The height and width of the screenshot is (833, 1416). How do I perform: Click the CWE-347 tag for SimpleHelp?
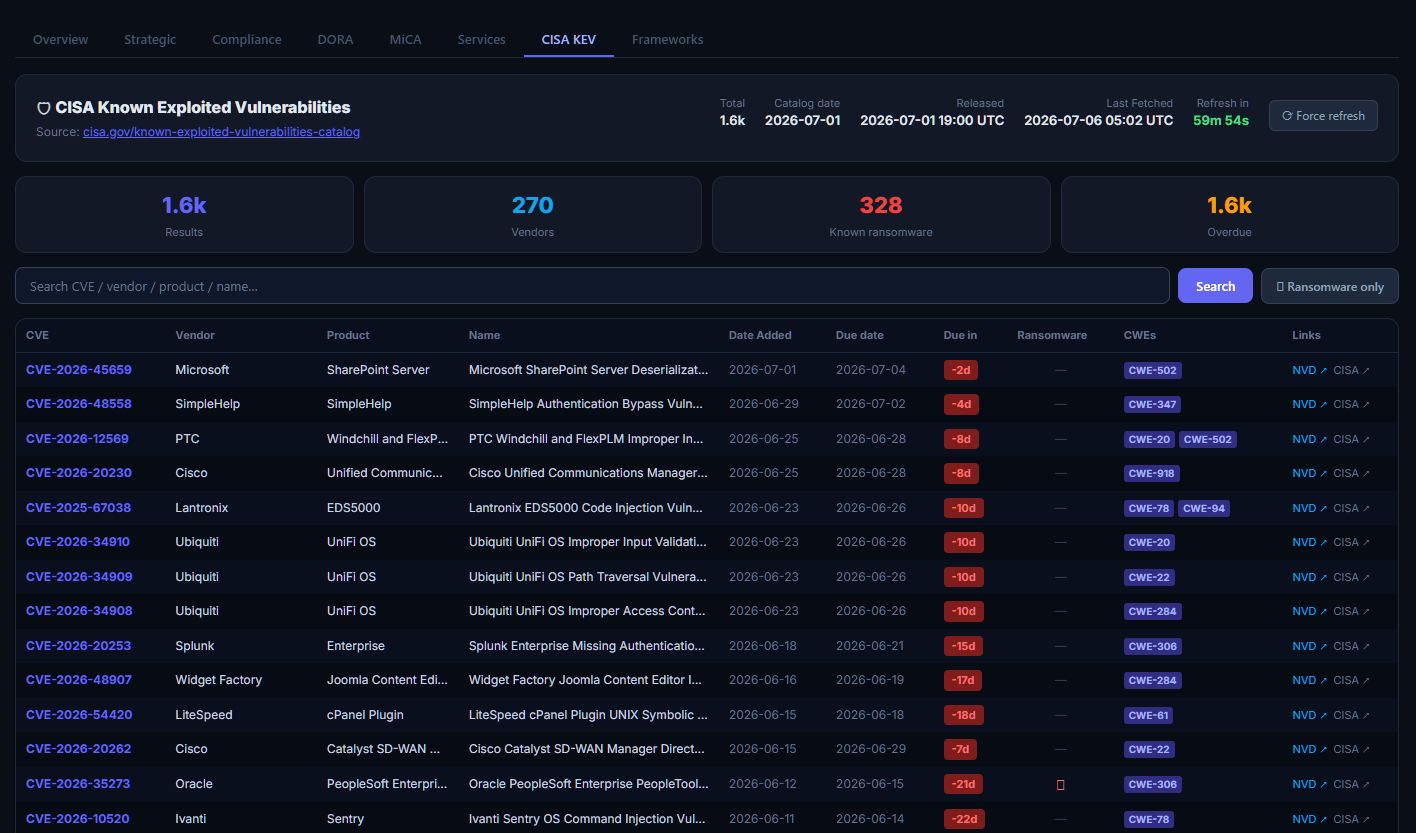1153,405
